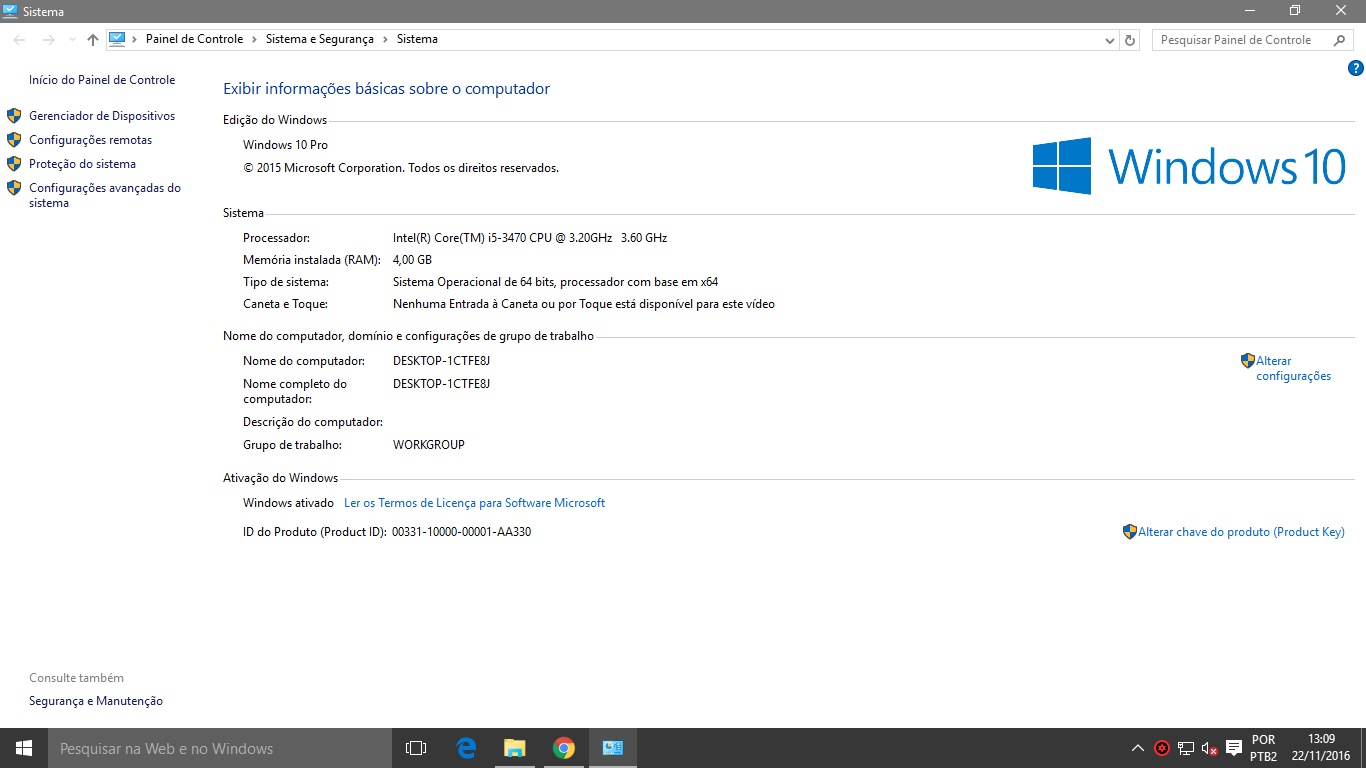Read the Termos de Licença Microsoft link

474,503
